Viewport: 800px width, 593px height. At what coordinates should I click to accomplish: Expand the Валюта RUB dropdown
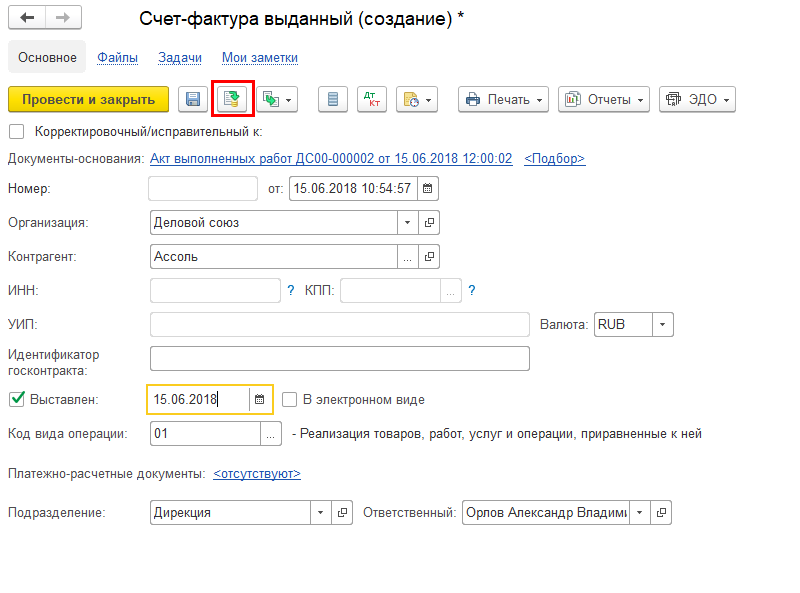tap(663, 325)
